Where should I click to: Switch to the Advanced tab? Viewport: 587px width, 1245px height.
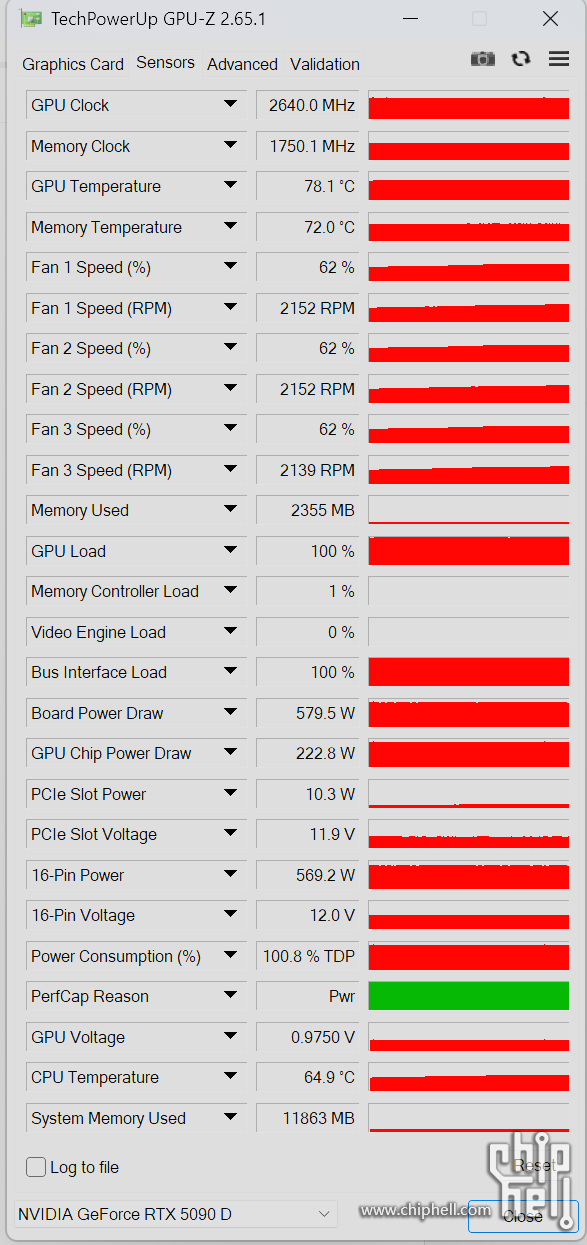coord(242,64)
